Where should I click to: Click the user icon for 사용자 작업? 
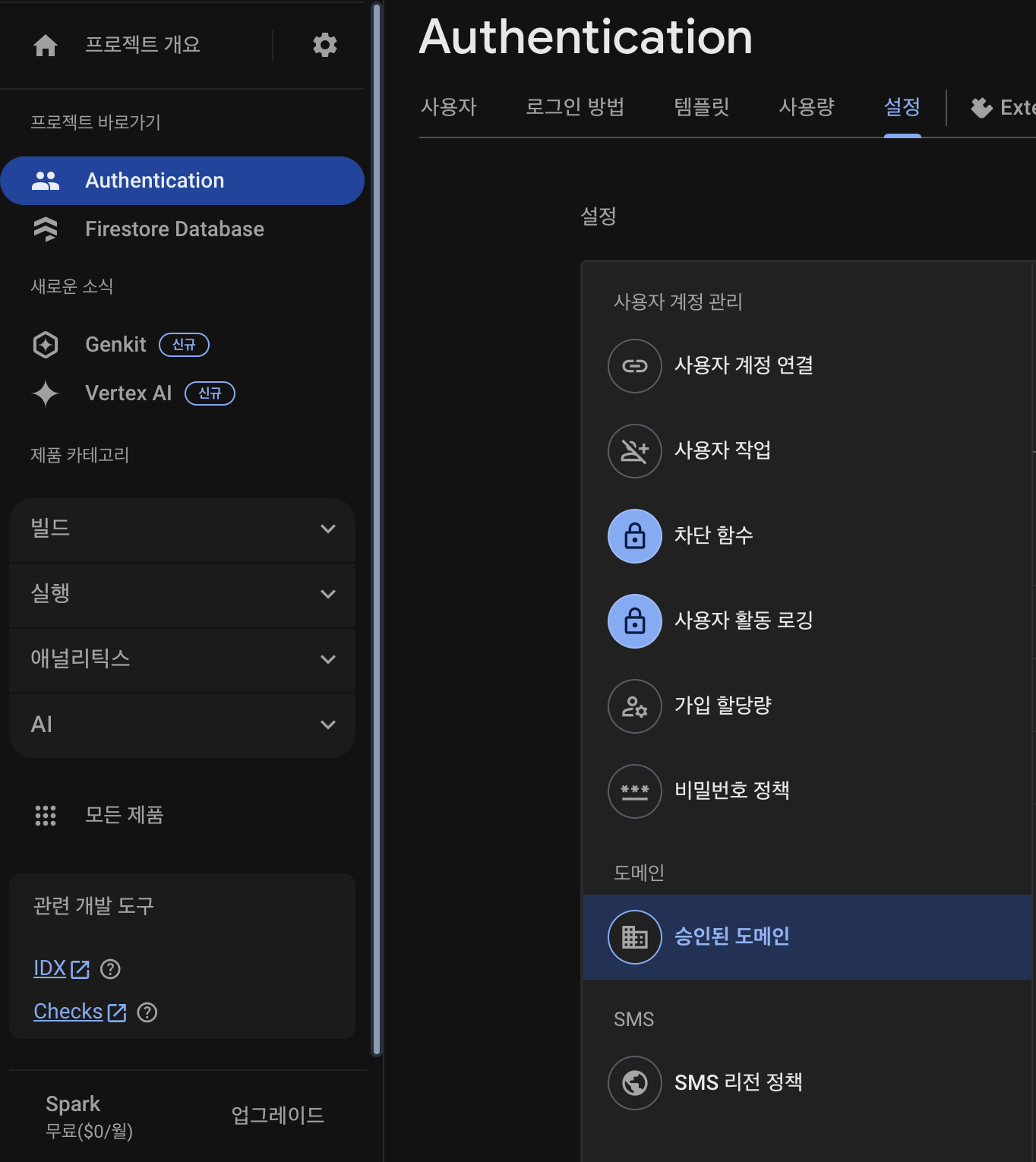635,451
